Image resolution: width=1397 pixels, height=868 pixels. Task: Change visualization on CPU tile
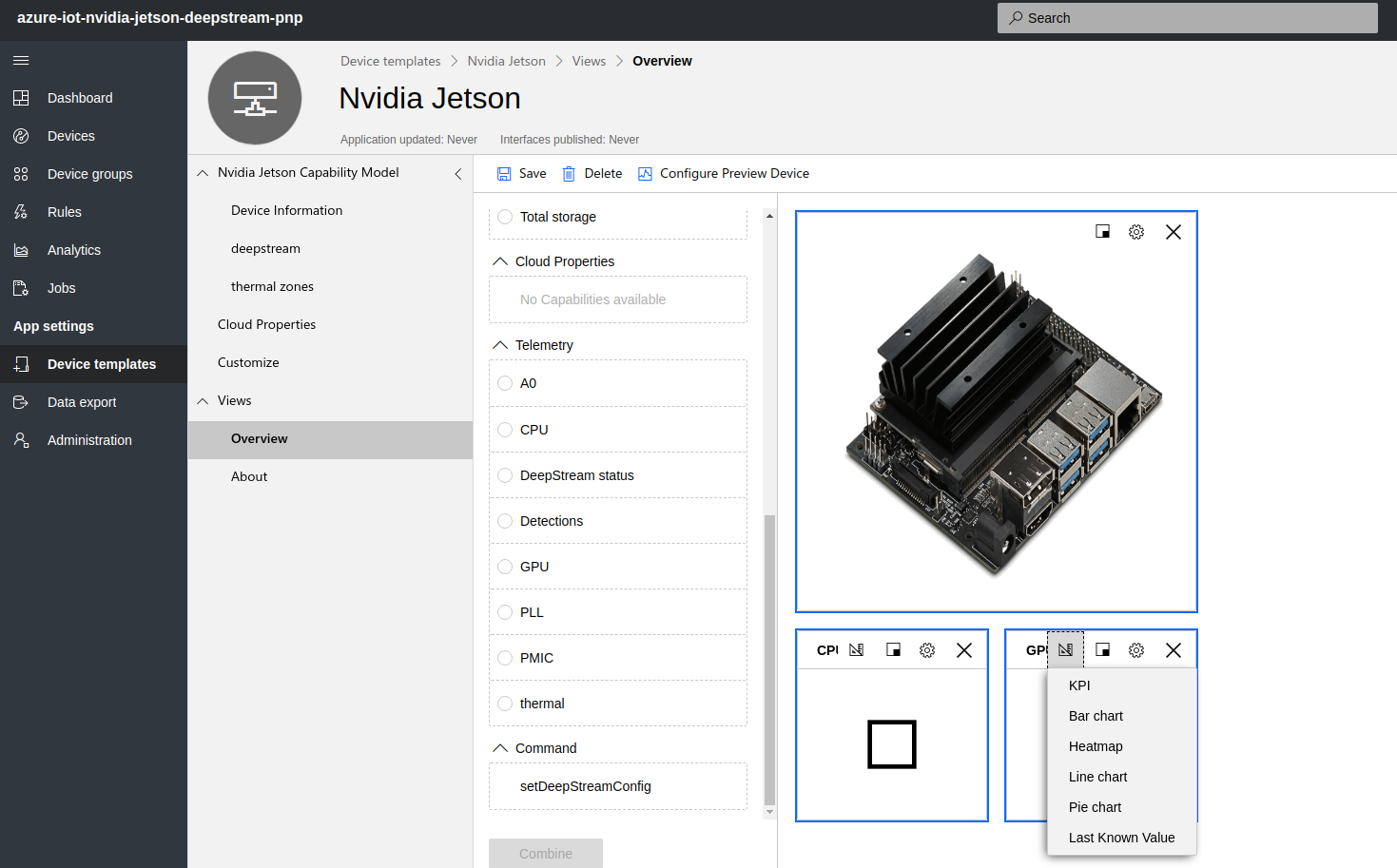(857, 650)
